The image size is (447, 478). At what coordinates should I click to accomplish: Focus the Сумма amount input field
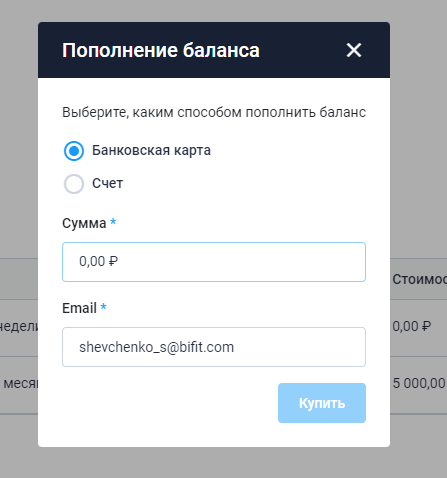[214, 262]
